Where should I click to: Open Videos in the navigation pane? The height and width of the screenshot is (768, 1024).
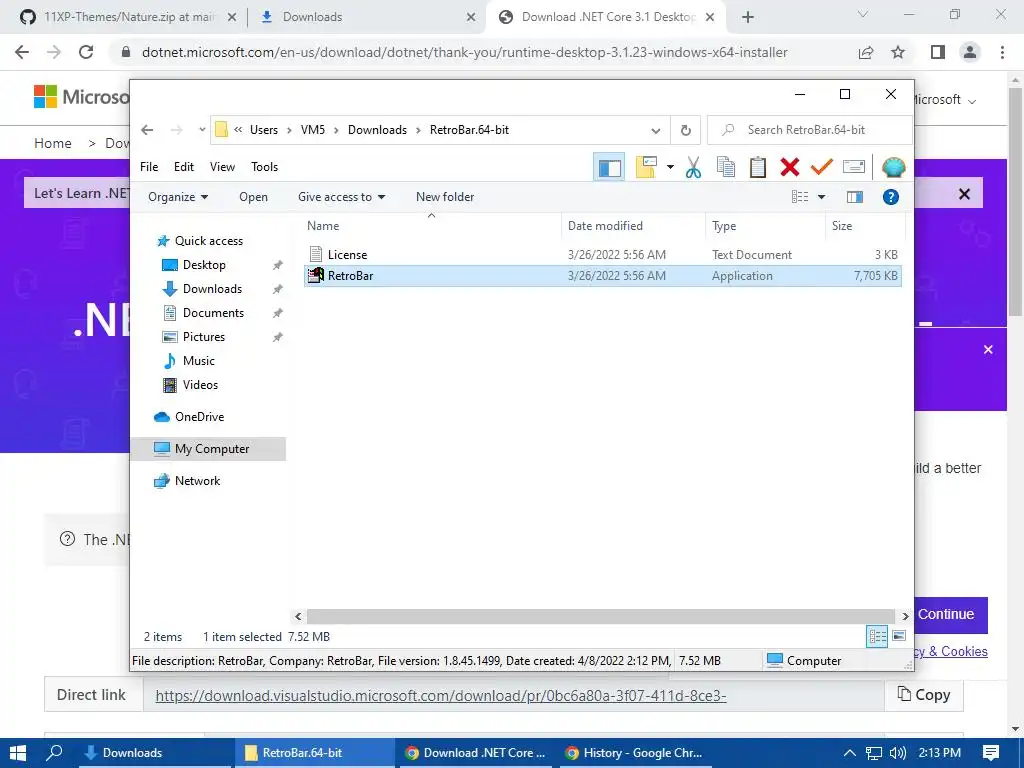pyautogui.click(x=200, y=385)
